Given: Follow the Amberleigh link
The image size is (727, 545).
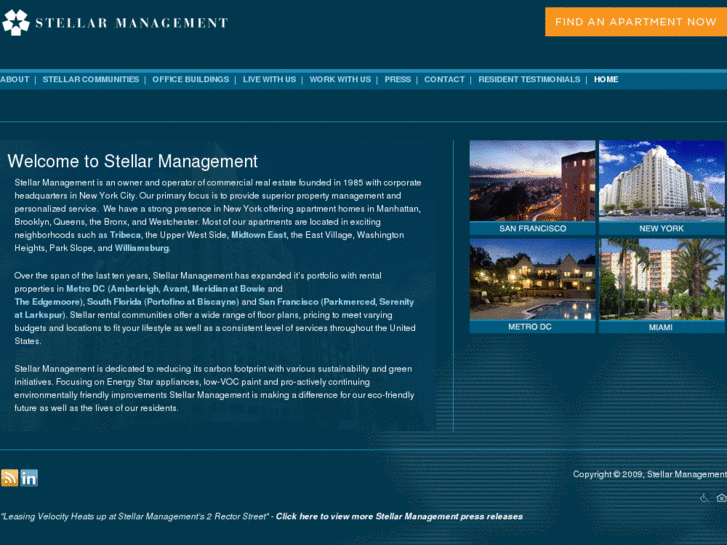Looking at the screenshot, I should [135, 289].
